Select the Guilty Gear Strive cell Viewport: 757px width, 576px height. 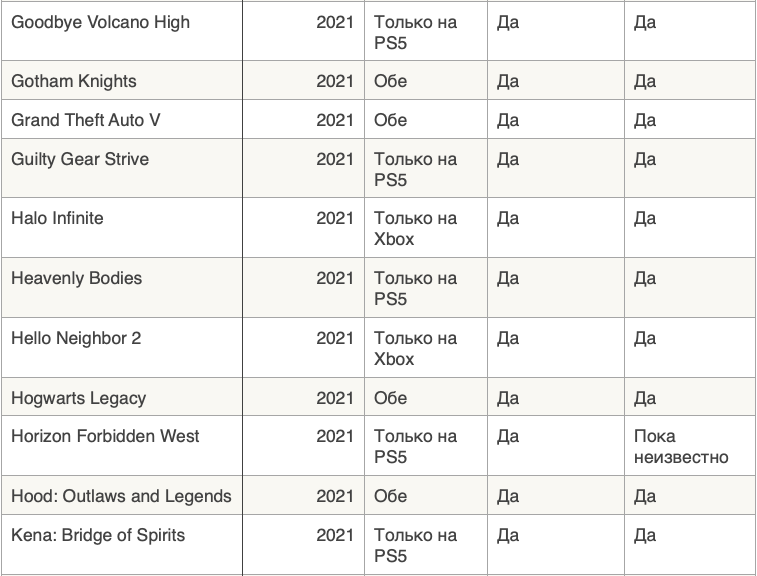pos(80,159)
